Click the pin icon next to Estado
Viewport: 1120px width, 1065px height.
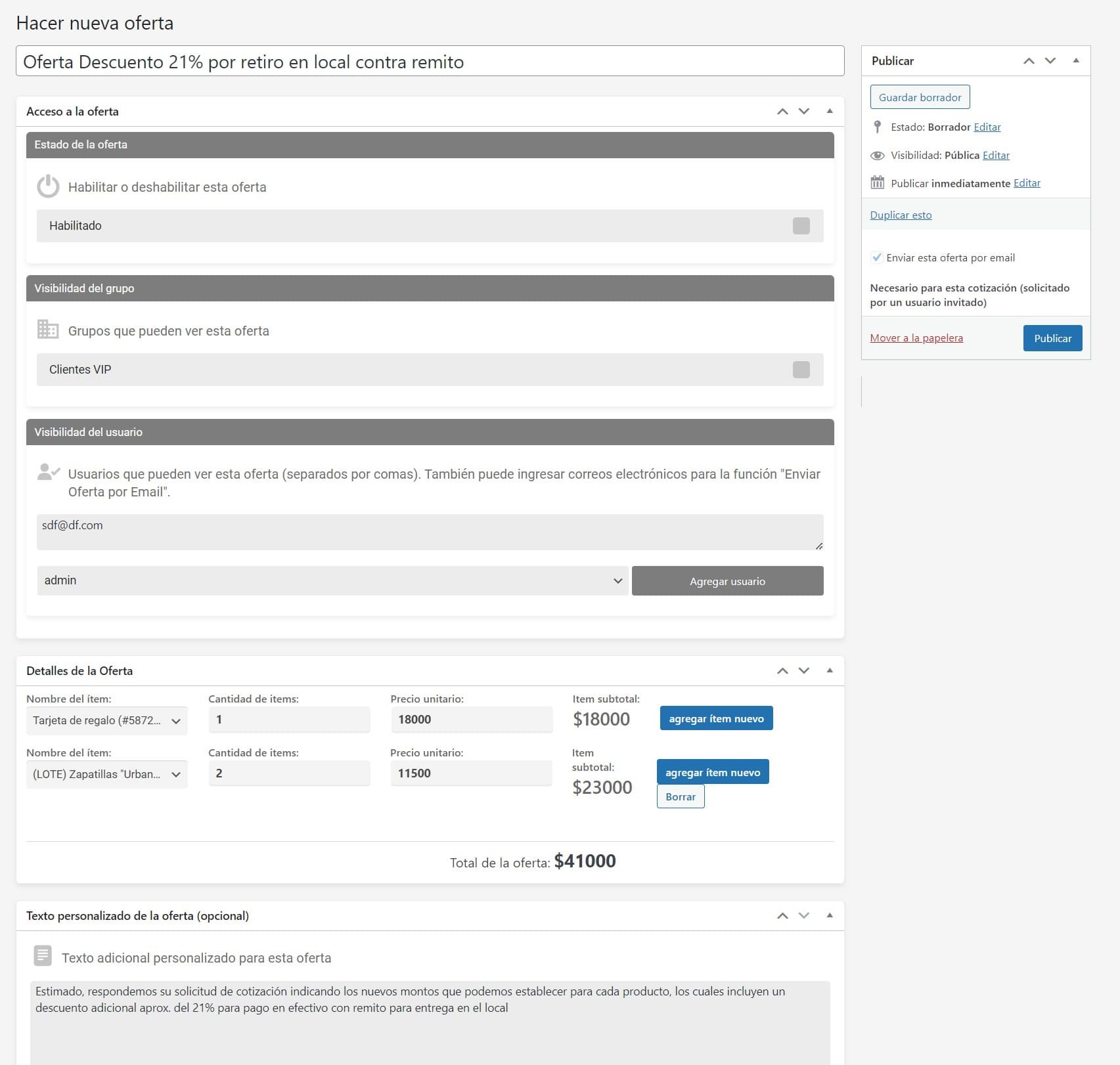(877, 127)
